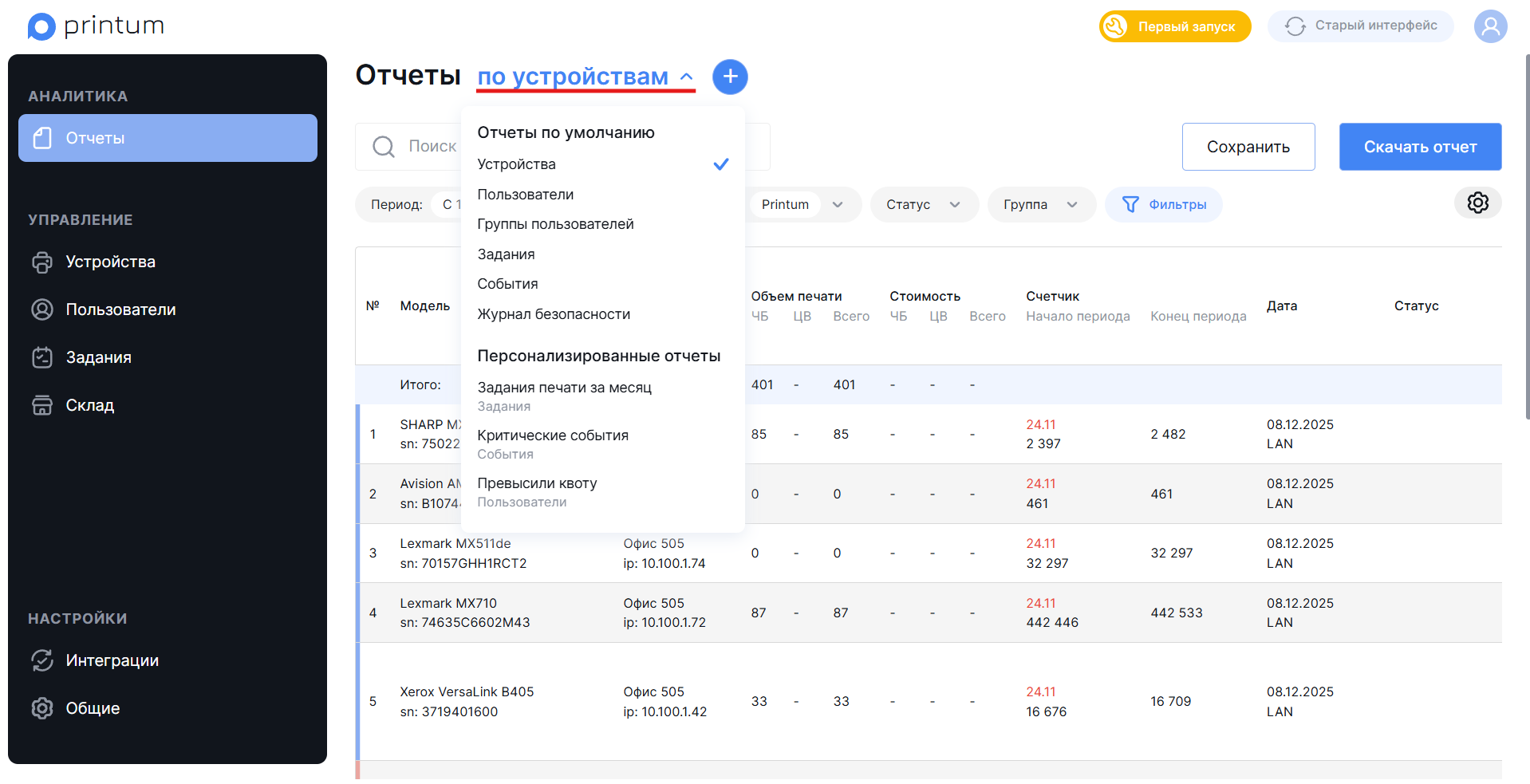This screenshot has height=784, width=1530.
Task: Open the user profile avatar
Action: click(x=1490, y=26)
